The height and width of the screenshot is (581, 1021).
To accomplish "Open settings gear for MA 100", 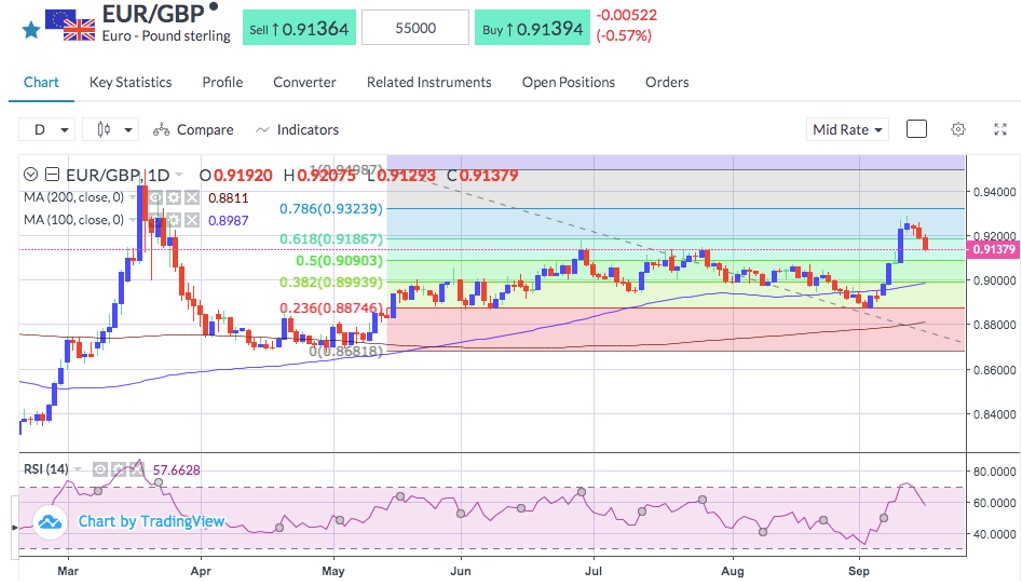I will click(173, 220).
